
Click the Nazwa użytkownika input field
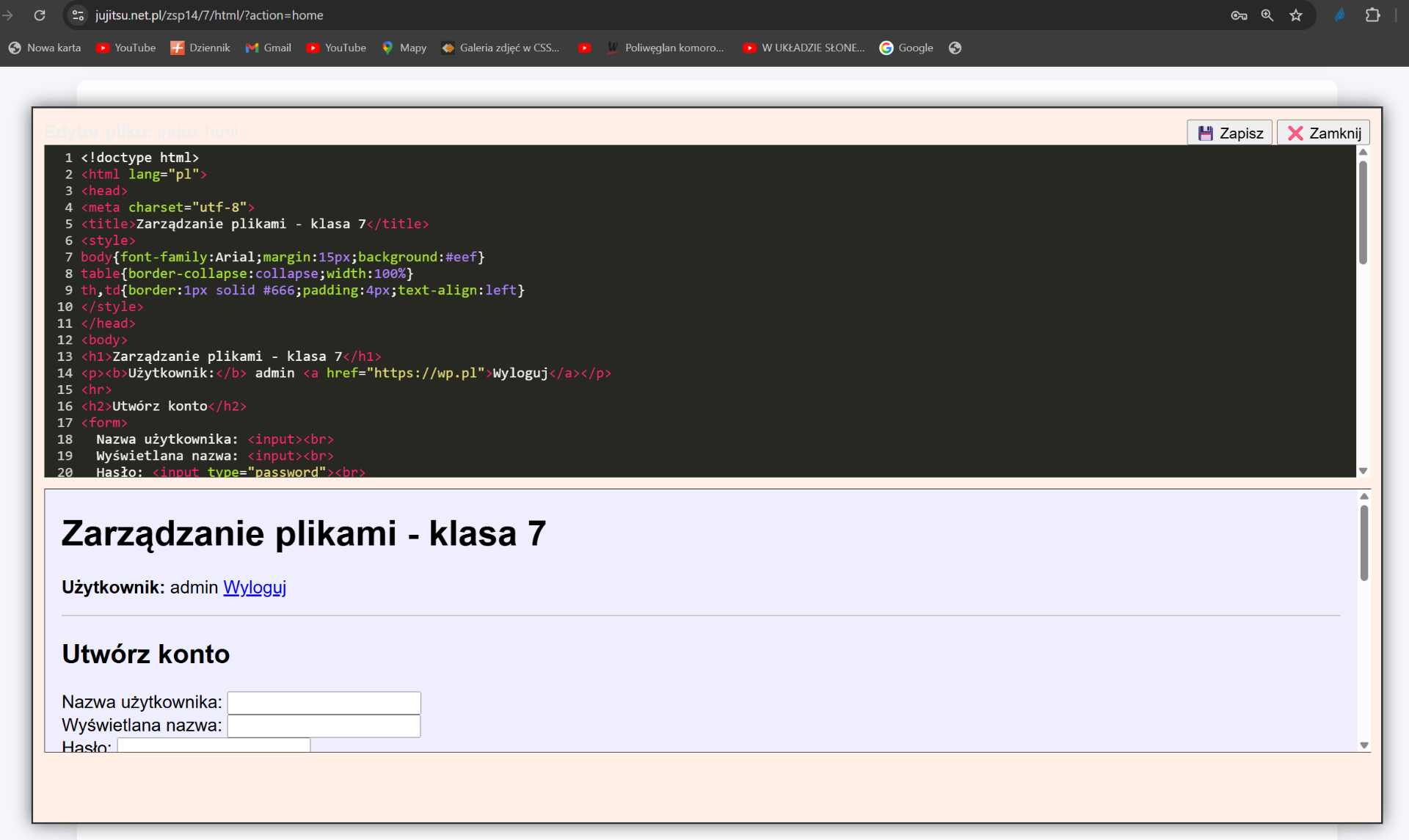324,703
